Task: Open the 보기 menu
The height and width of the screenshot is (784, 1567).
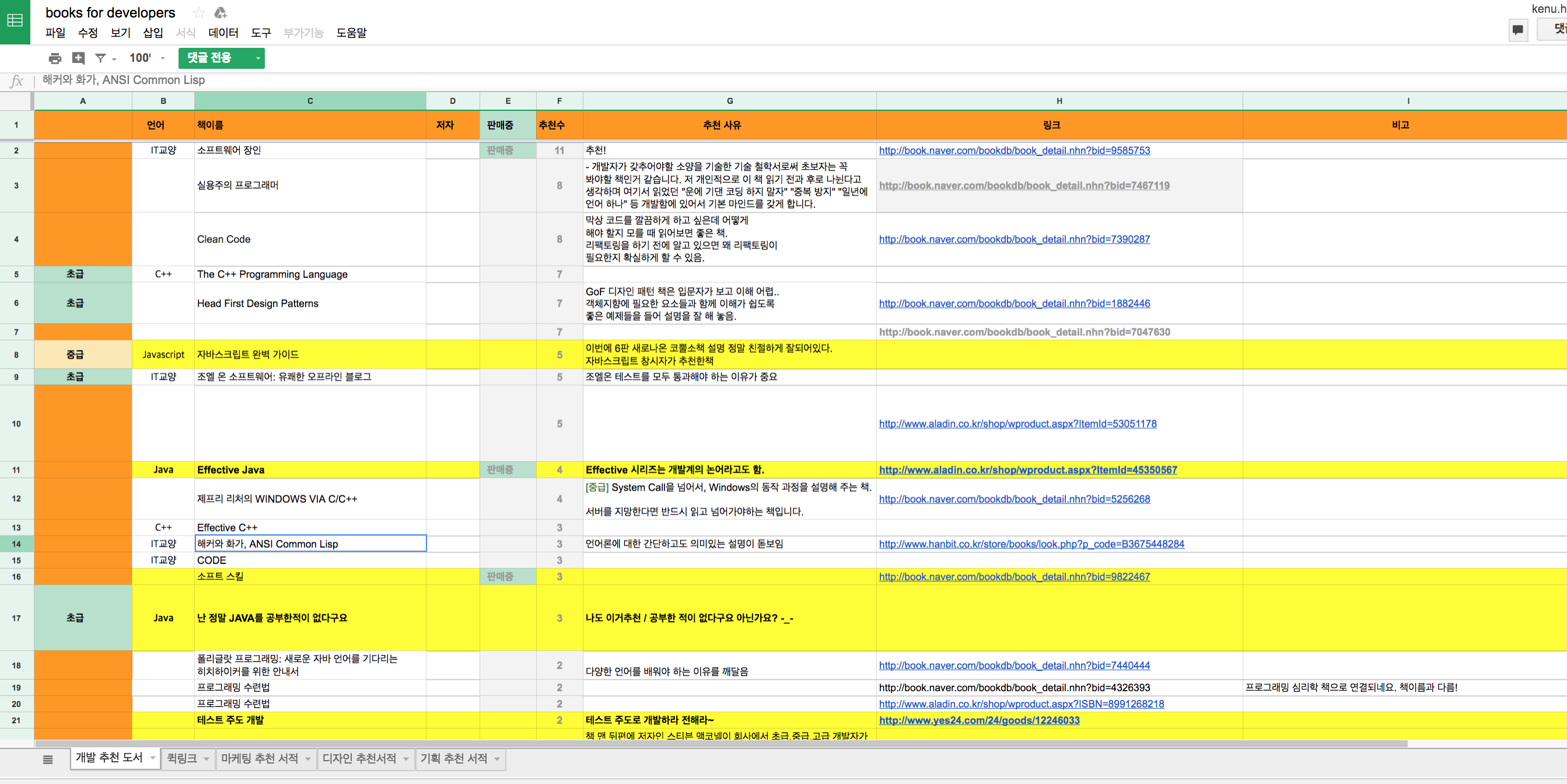Action: [120, 33]
